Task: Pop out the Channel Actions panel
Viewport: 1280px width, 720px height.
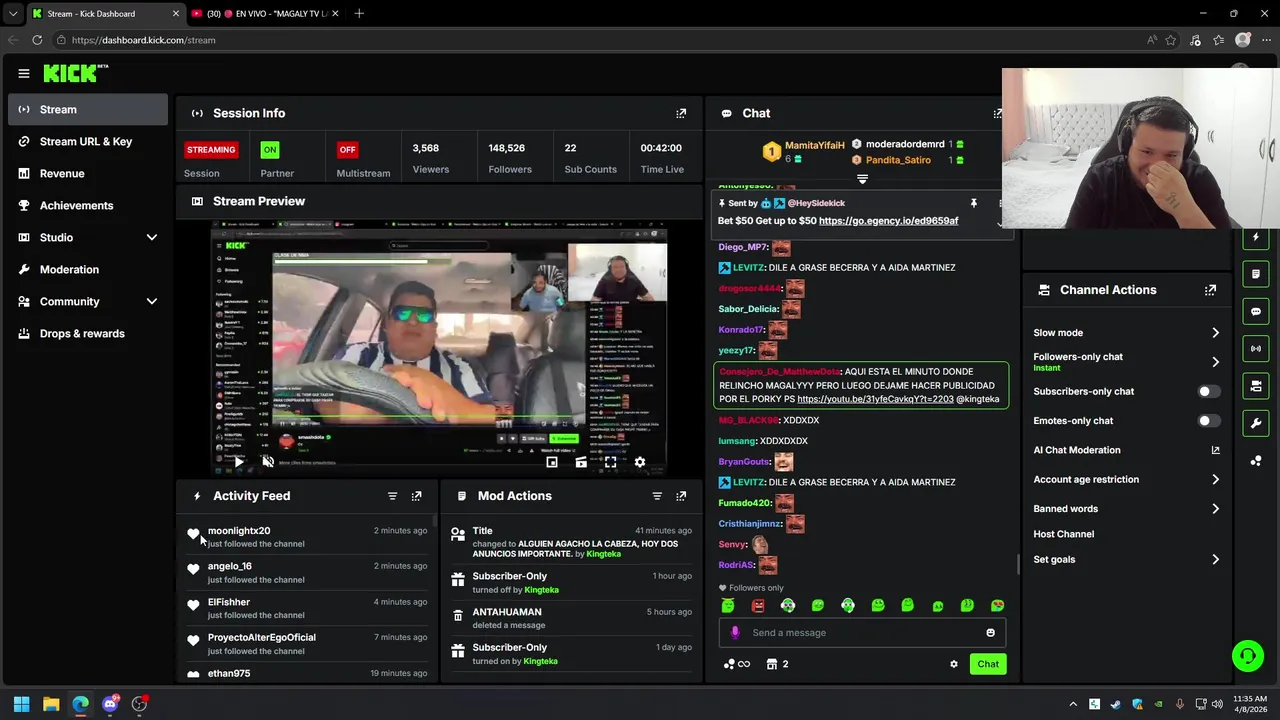Action: pos(1210,290)
